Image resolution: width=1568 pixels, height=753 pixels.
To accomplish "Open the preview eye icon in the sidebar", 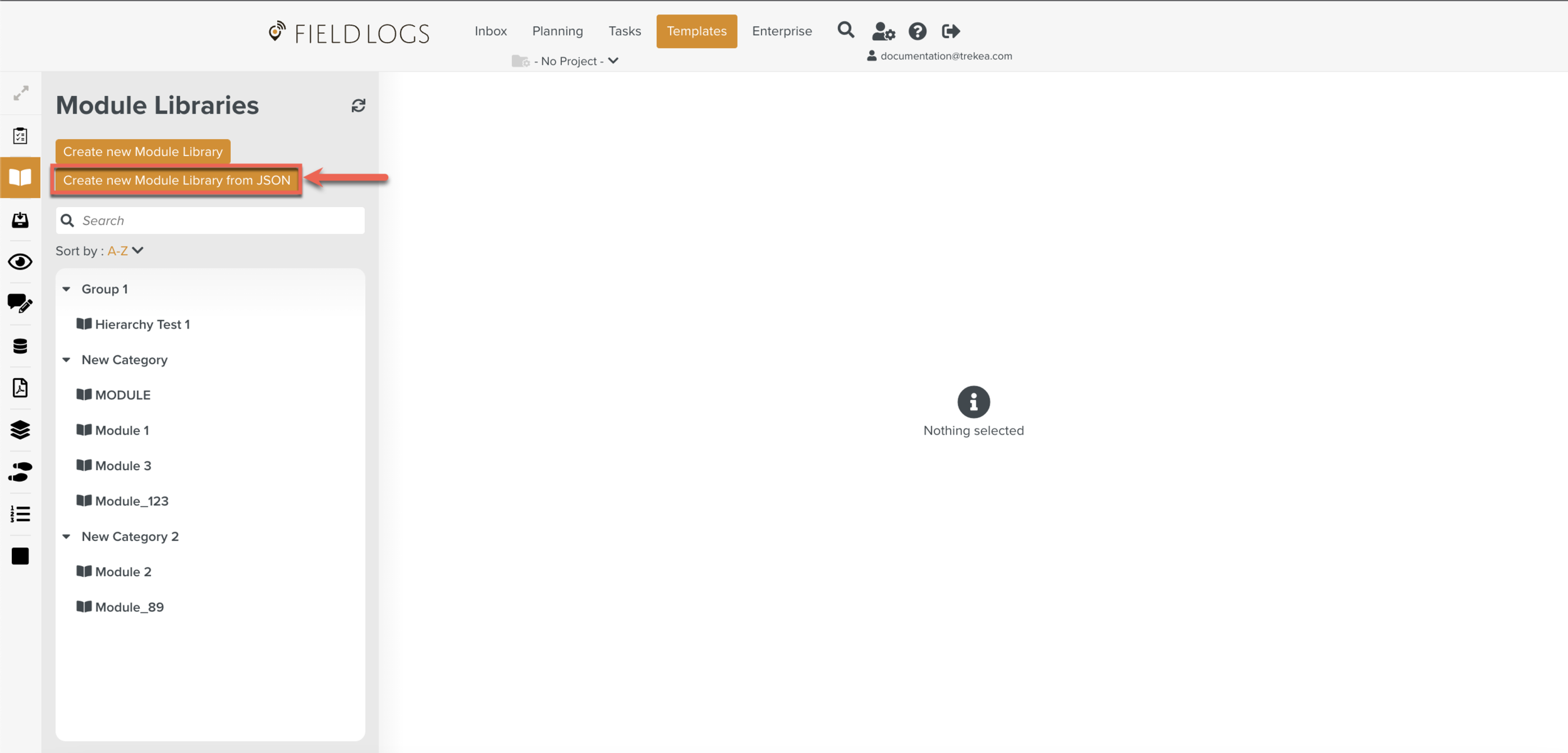I will (20, 261).
